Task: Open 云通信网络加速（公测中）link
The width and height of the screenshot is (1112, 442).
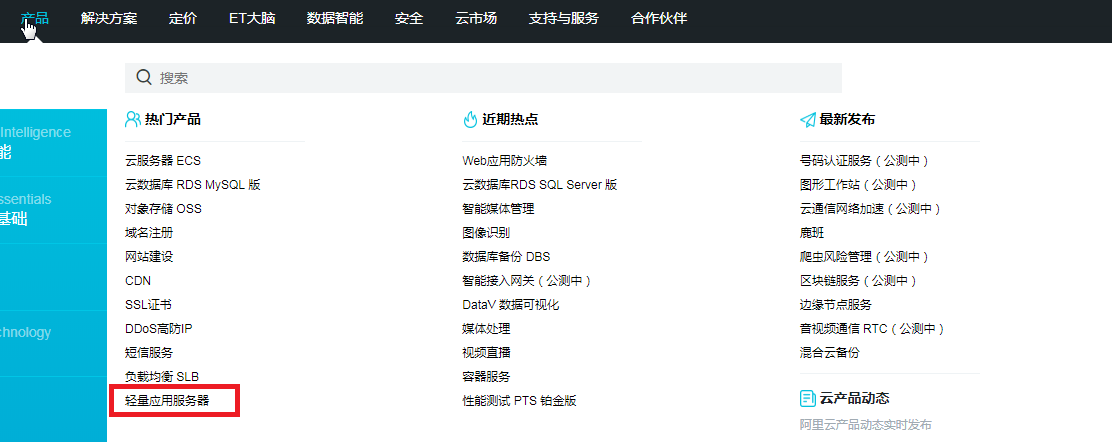Action: point(871,209)
